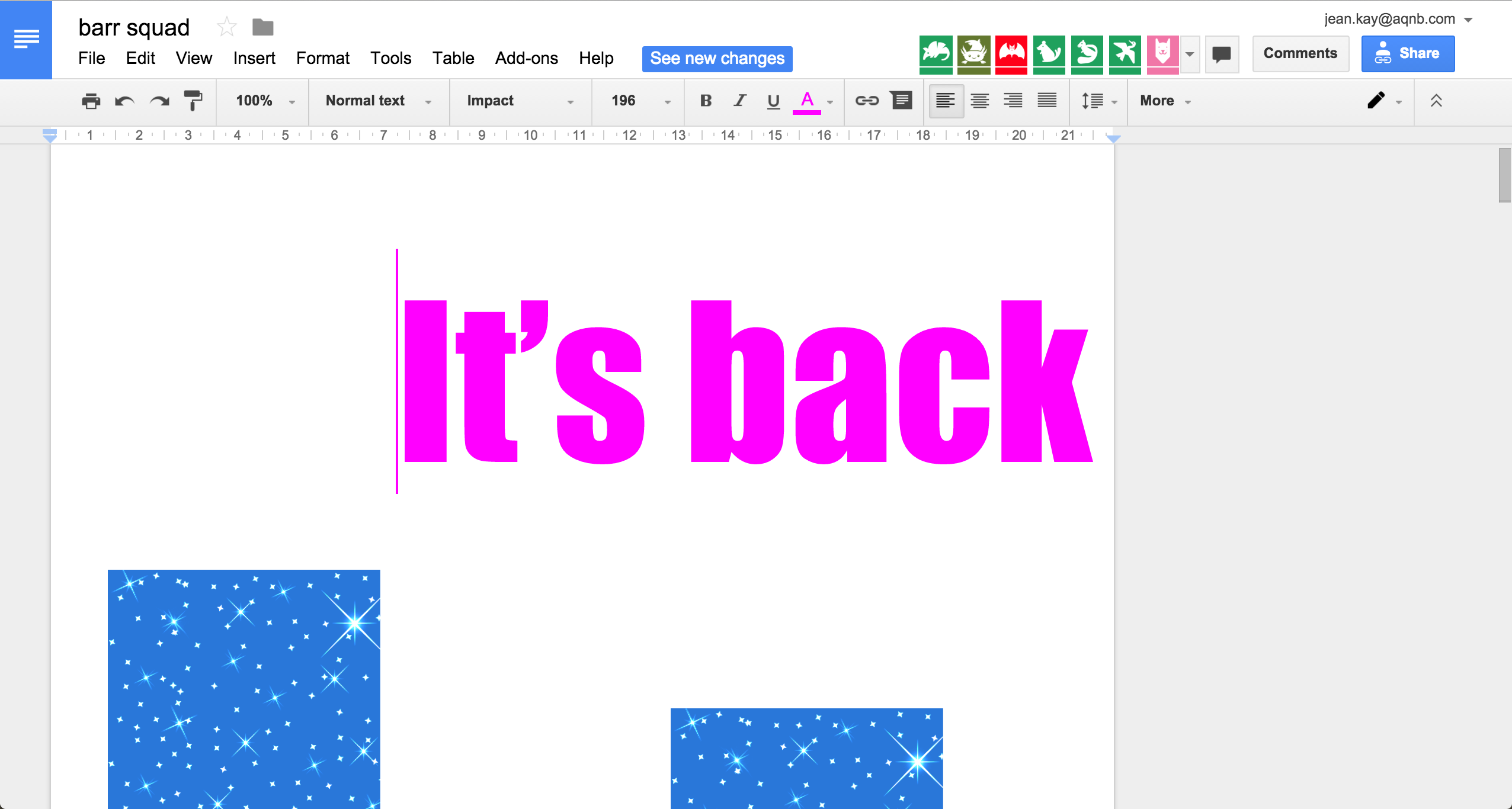Viewport: 1512px width, 809px height.
Task: Toggle bold formatting
Action: [706, 101]
